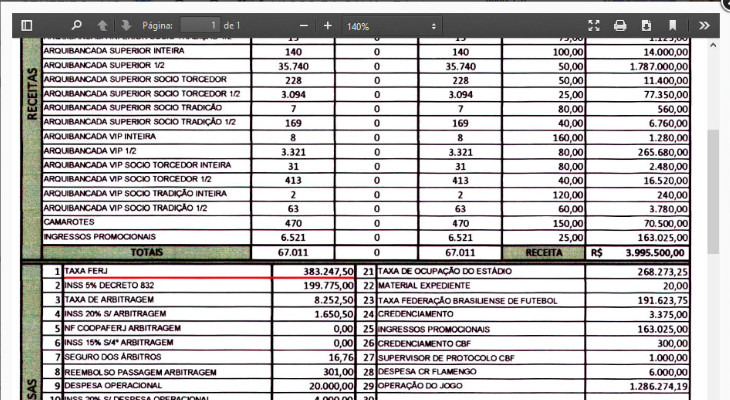Toggle the sidebar panel
The width and height of the screenshot is (730, 400).
tap(27, 24)
